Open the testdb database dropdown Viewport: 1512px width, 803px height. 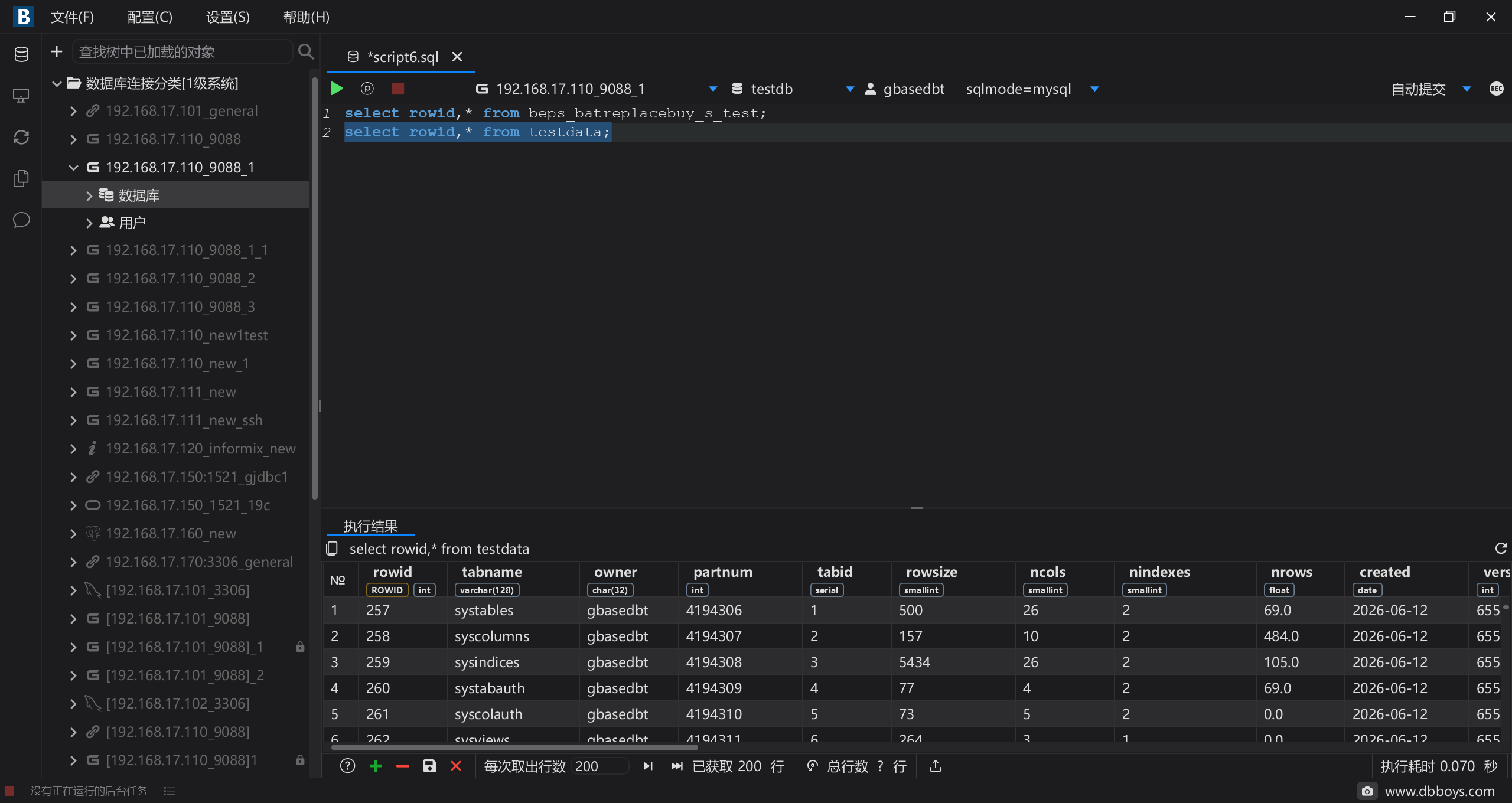(850, 89)
